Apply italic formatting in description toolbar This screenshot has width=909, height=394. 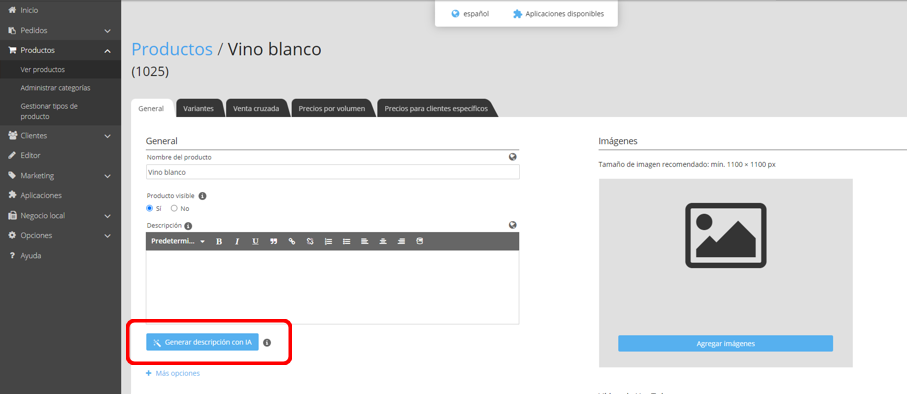(x=237, y=241)
